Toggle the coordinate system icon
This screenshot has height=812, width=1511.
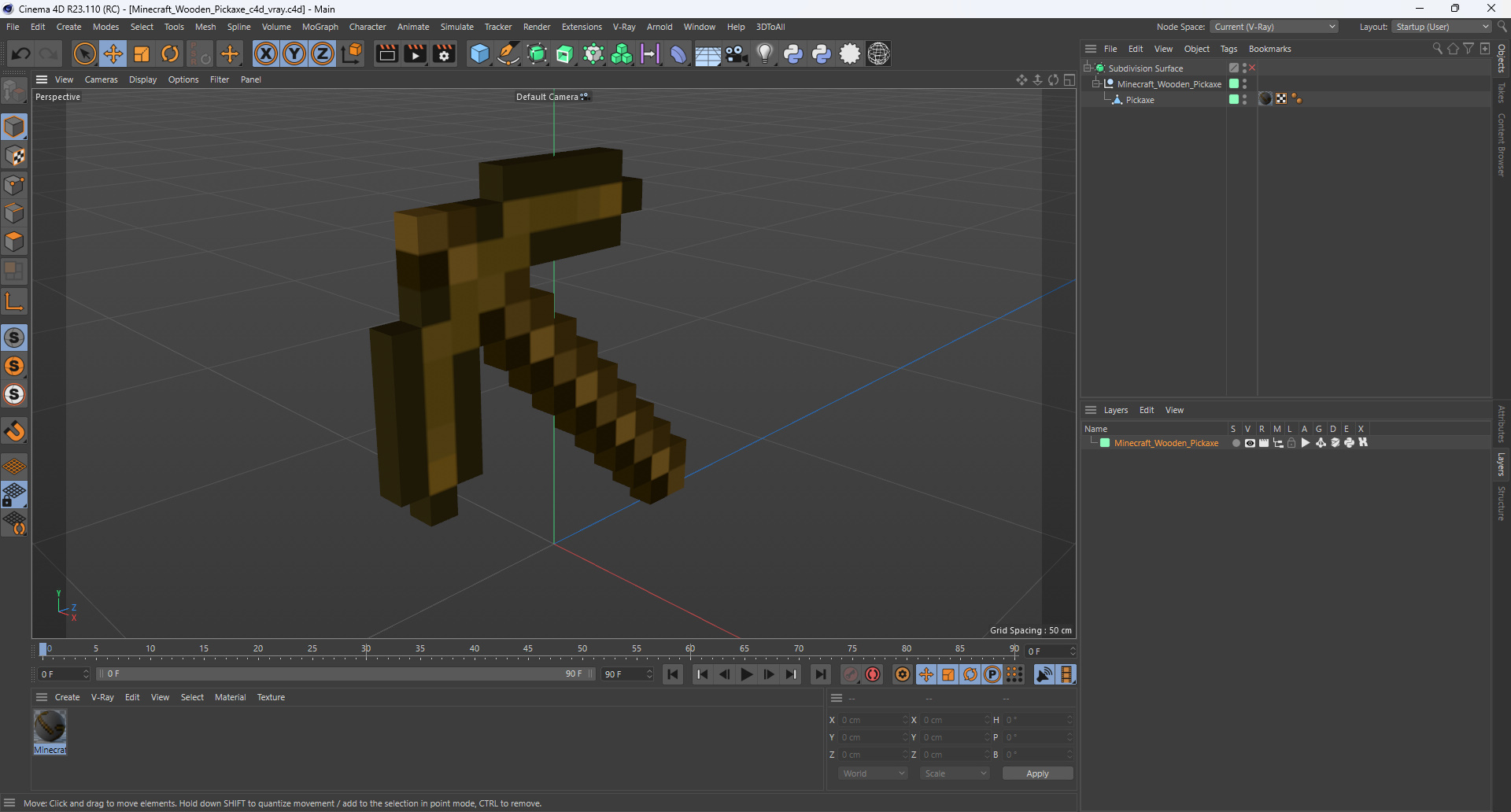click(x=353, y=54)
